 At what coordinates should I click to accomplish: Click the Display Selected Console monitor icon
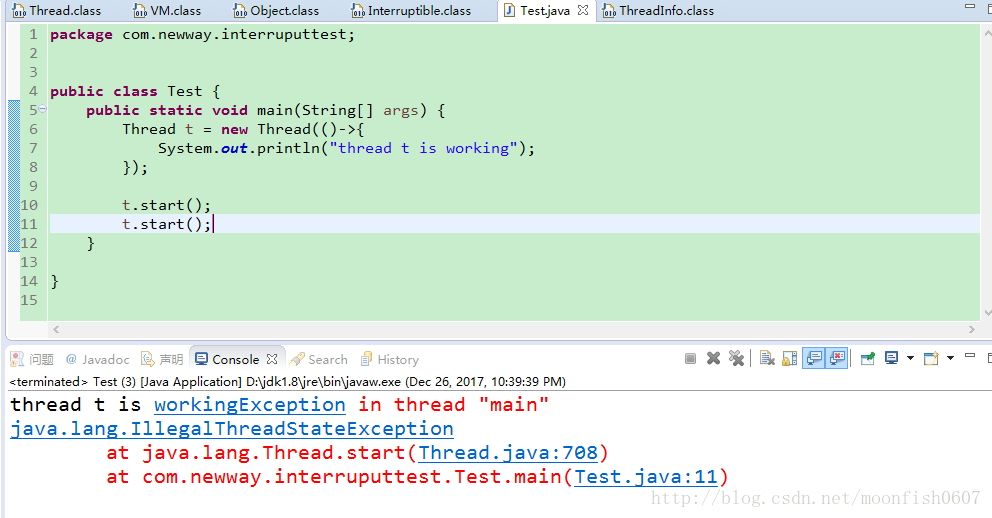coord(891,359)
